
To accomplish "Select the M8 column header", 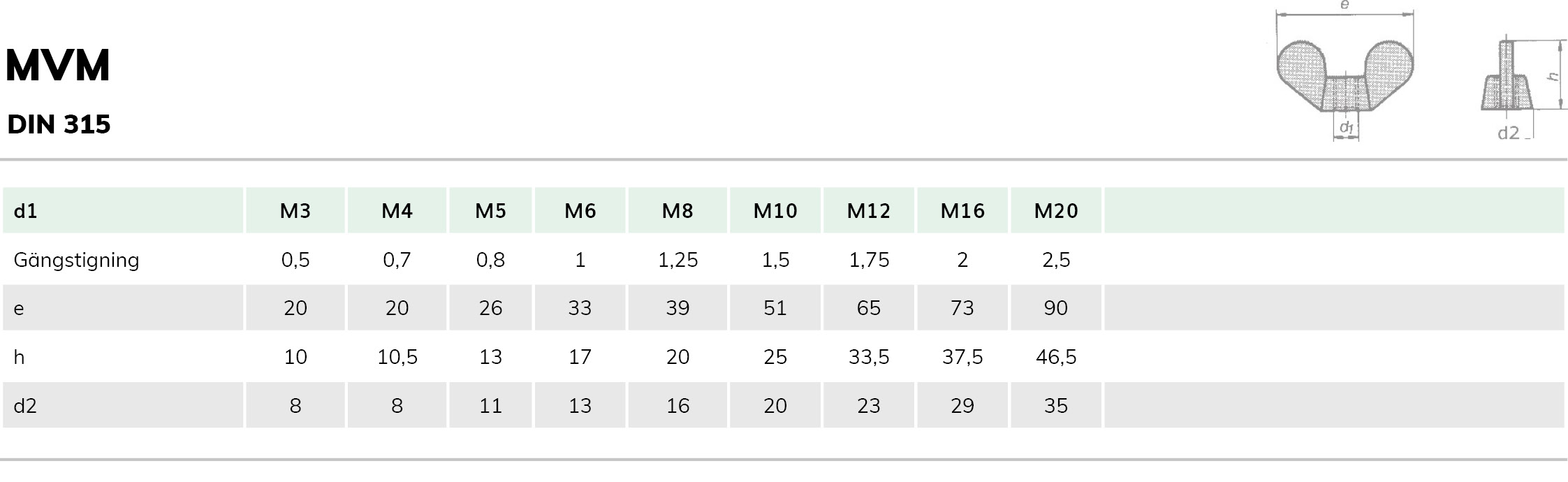I will click(x=677, y=210).
